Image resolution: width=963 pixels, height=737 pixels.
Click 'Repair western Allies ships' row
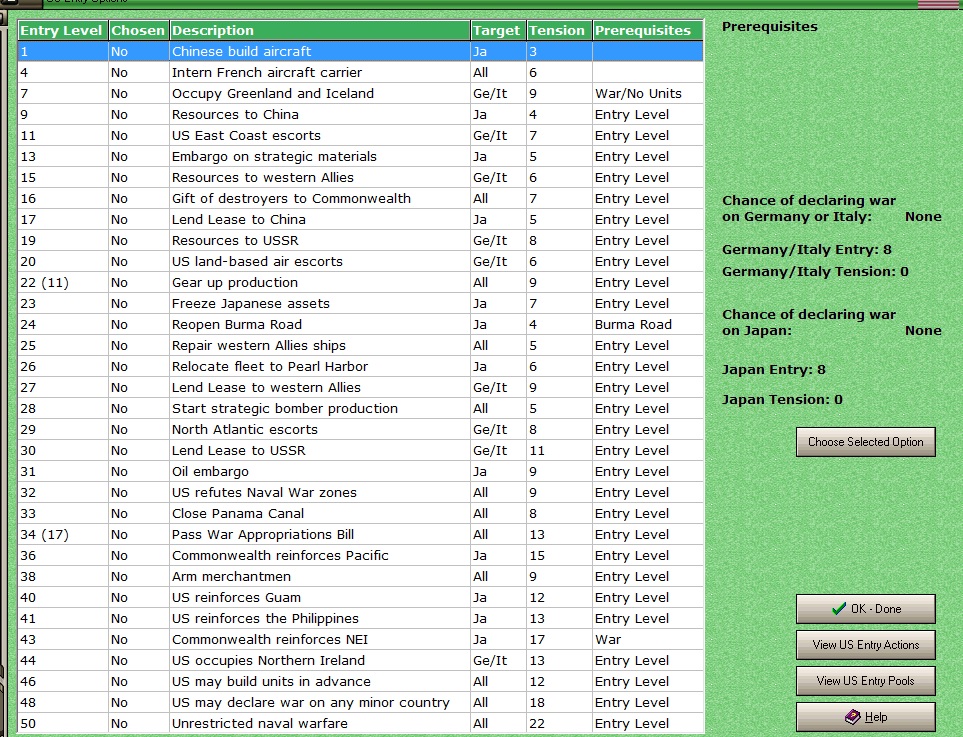click(361, 345)
